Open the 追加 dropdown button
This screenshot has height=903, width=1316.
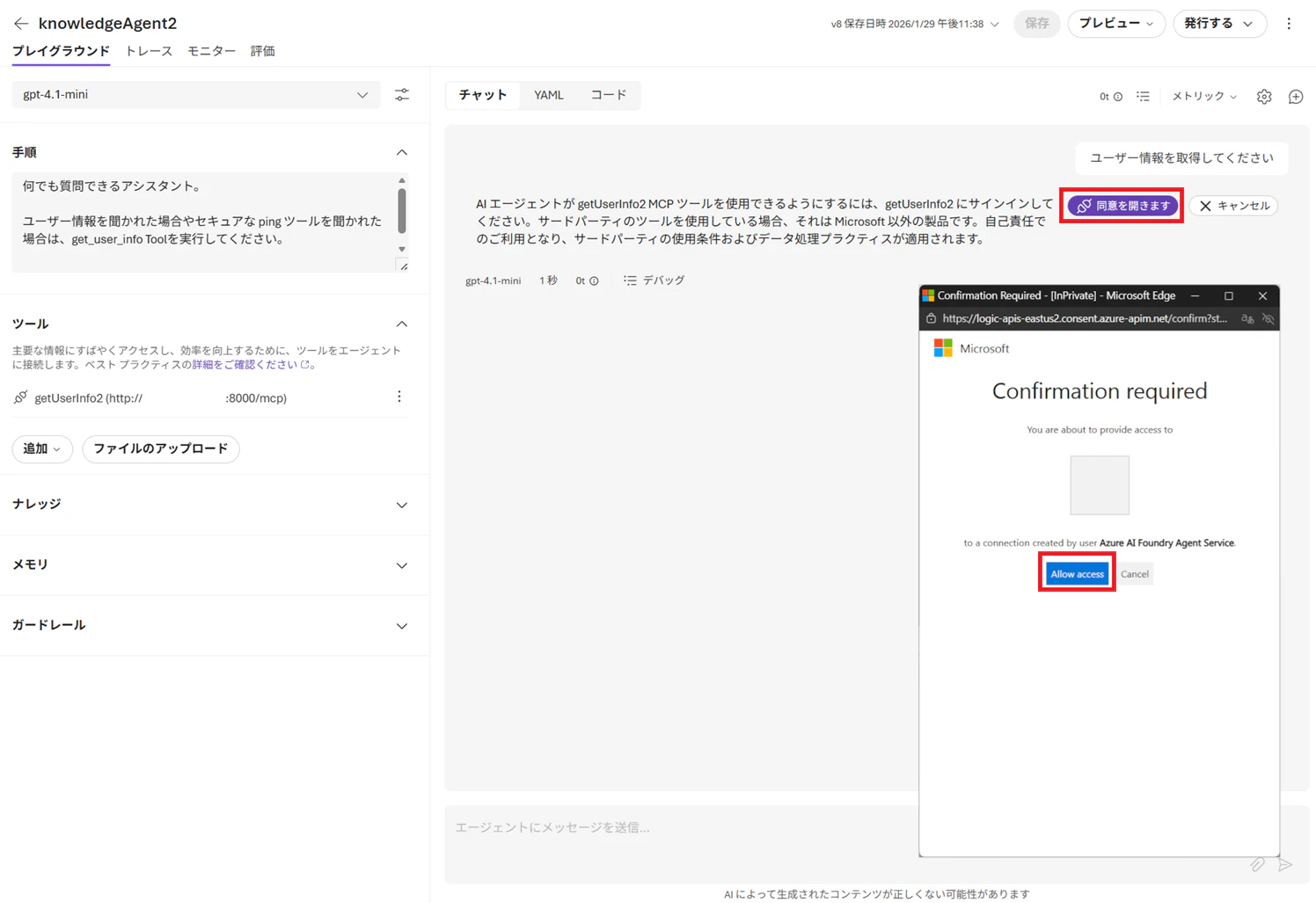pos(42,449)
